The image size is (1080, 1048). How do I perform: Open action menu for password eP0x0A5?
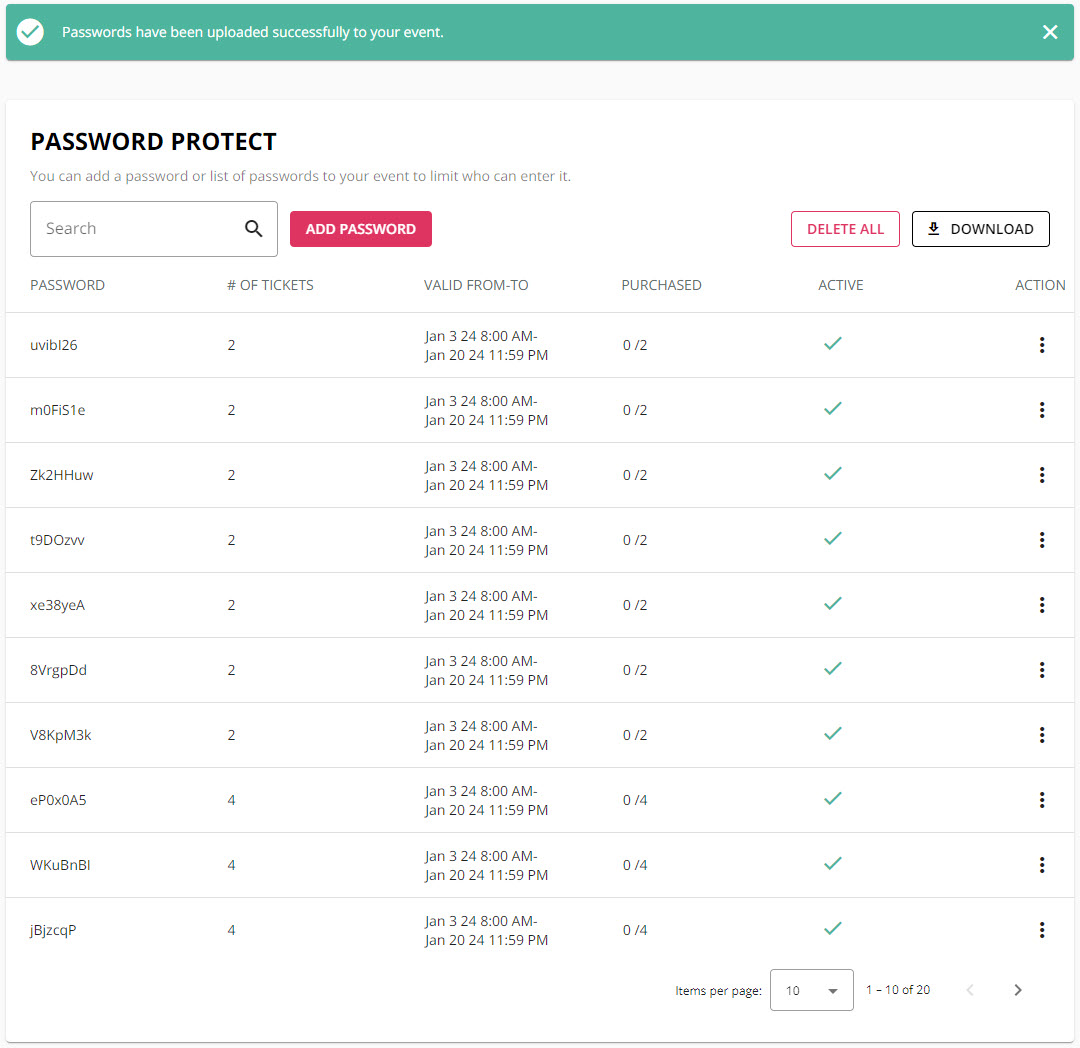pos(1041,800)
